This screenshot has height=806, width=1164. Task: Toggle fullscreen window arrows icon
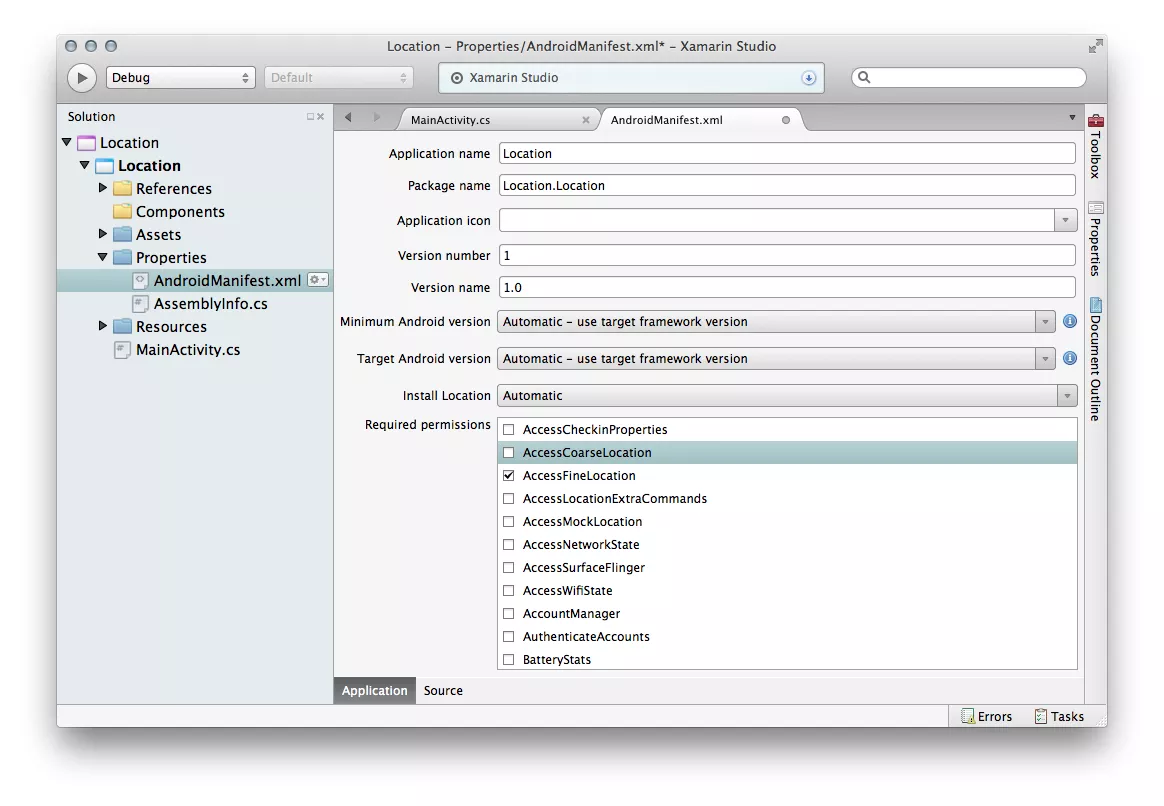[x=1095, y=47]
